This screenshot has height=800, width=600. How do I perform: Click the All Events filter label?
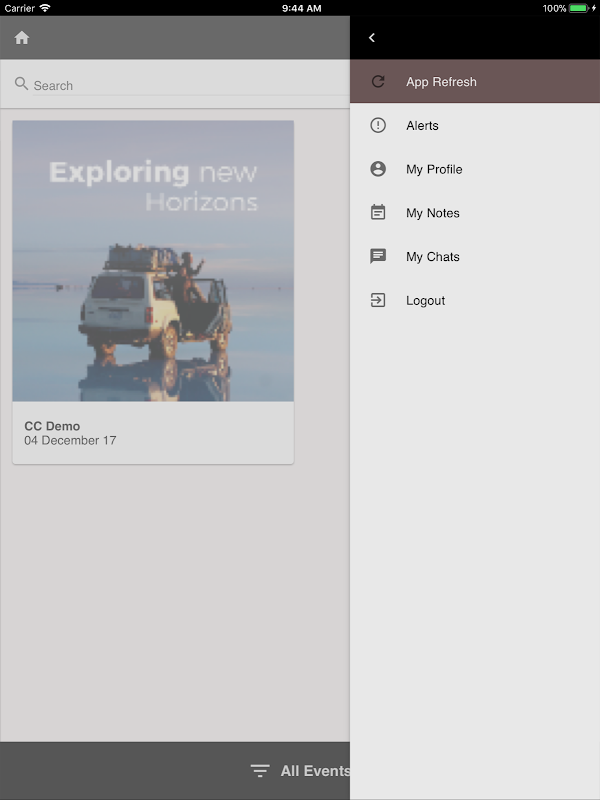click(315, 770)
